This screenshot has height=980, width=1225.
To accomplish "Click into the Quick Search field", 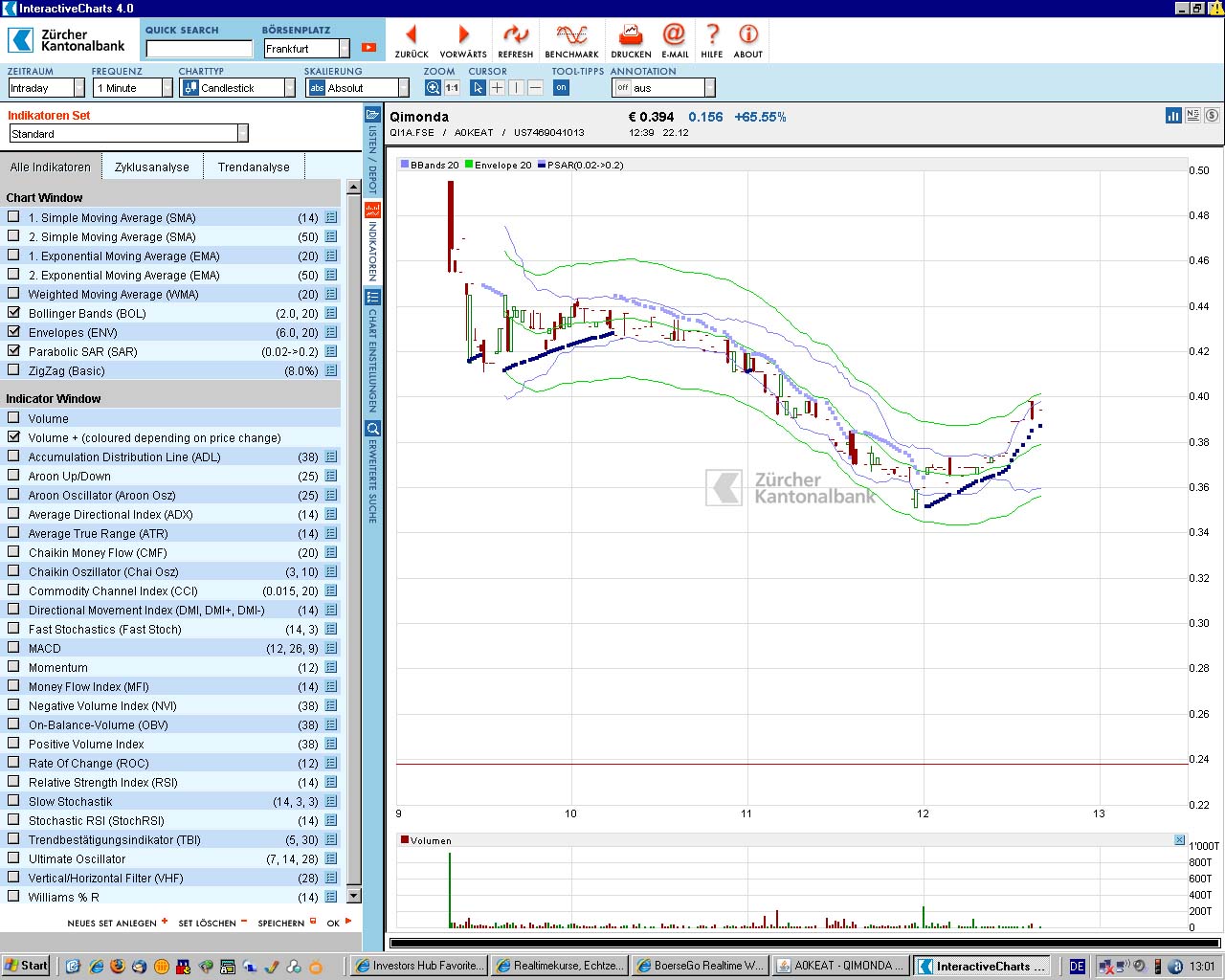I will [x=199, y=49].
